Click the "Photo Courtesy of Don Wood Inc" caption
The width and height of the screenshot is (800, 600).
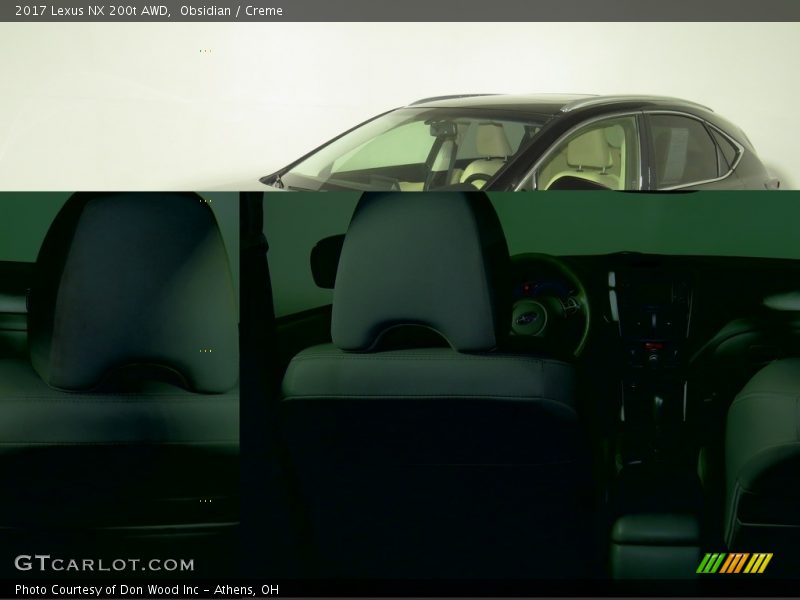pyautogui.click(x=147, y=590)
